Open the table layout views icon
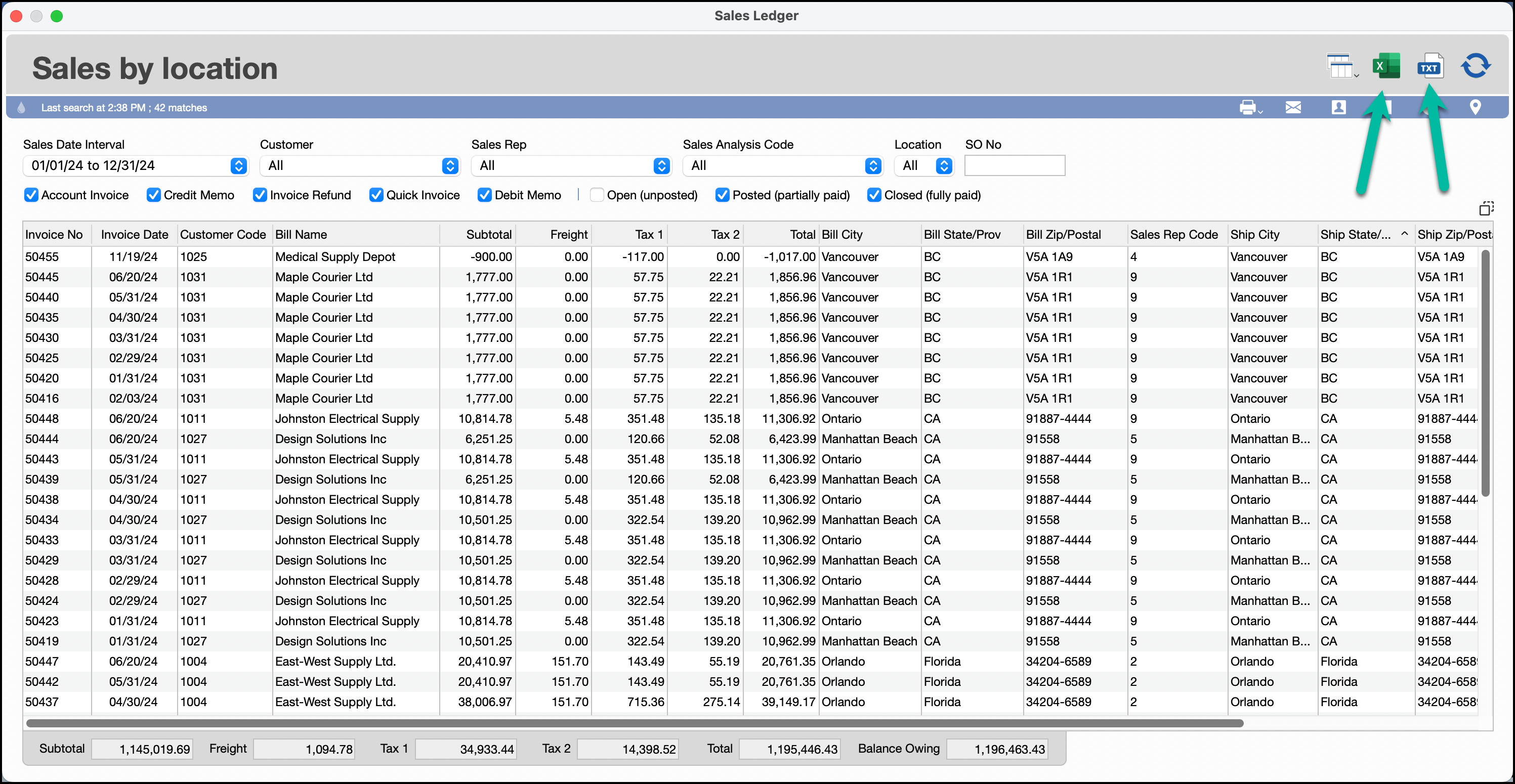 (1341, 66)
